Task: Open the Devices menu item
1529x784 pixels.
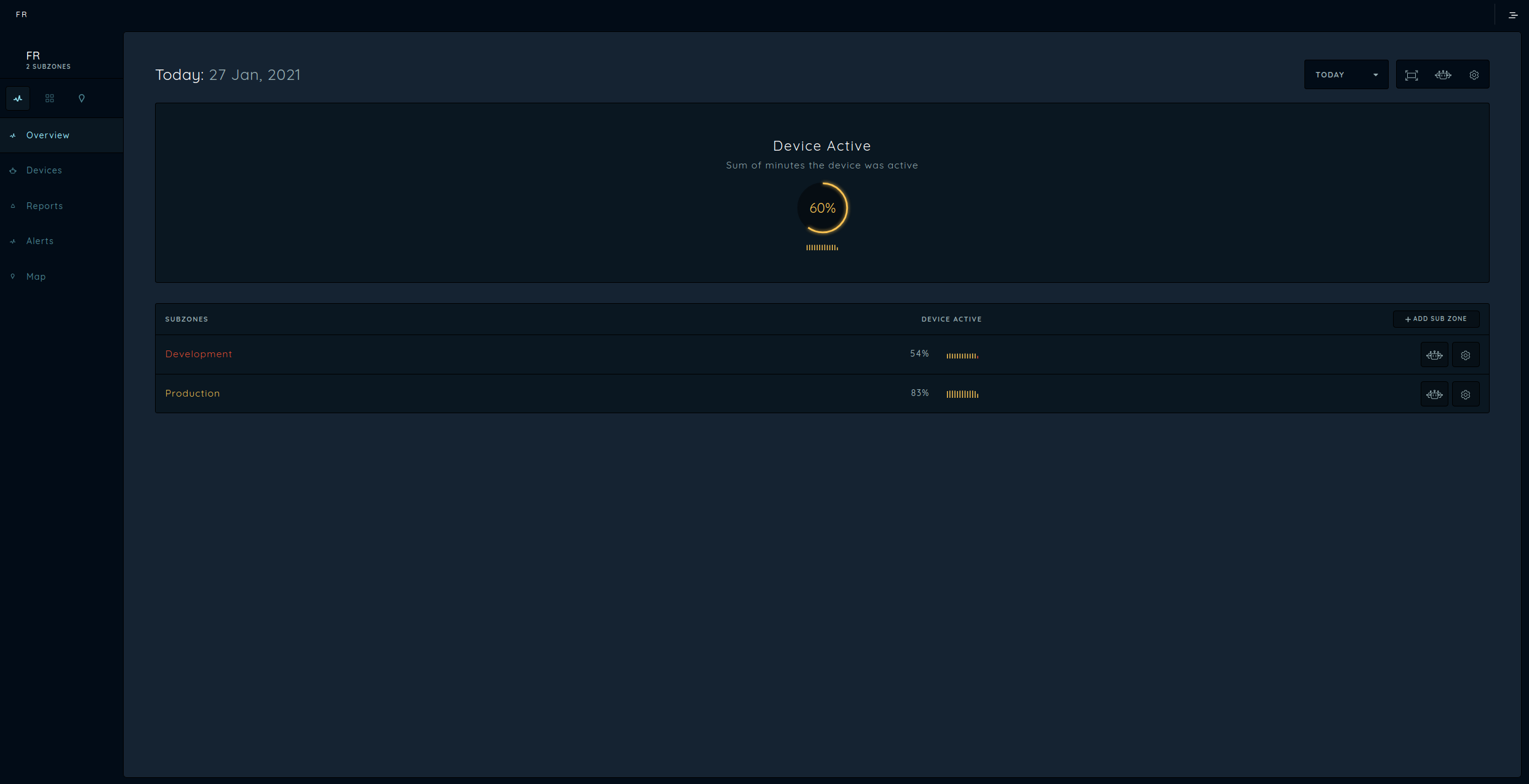Action: pos(44,170)
